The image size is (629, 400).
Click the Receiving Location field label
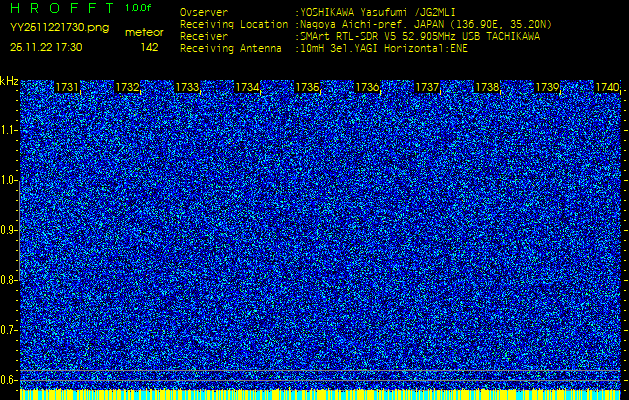[234, 24]
